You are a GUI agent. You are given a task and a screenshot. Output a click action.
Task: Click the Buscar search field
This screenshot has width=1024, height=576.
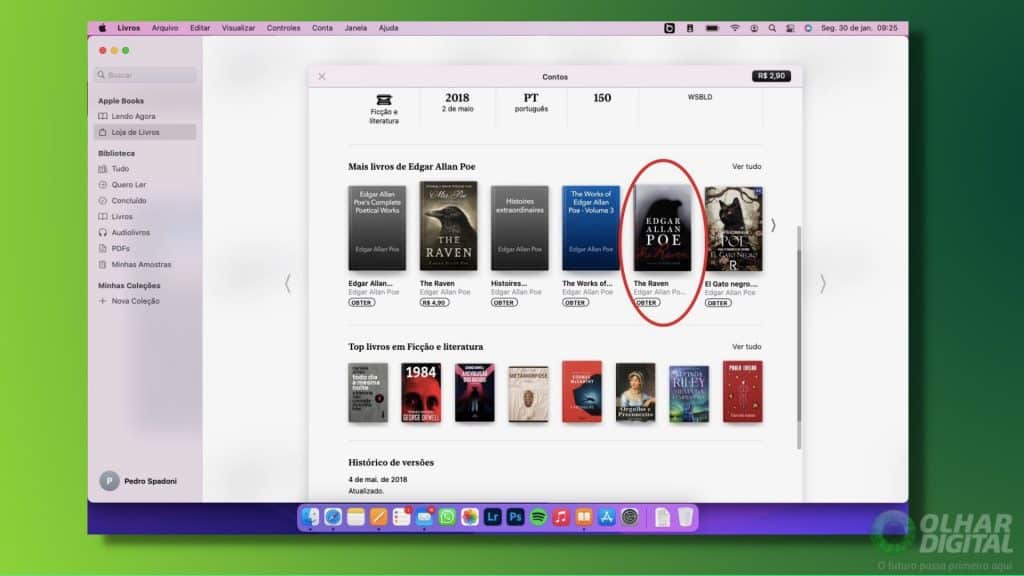[145, 75]
